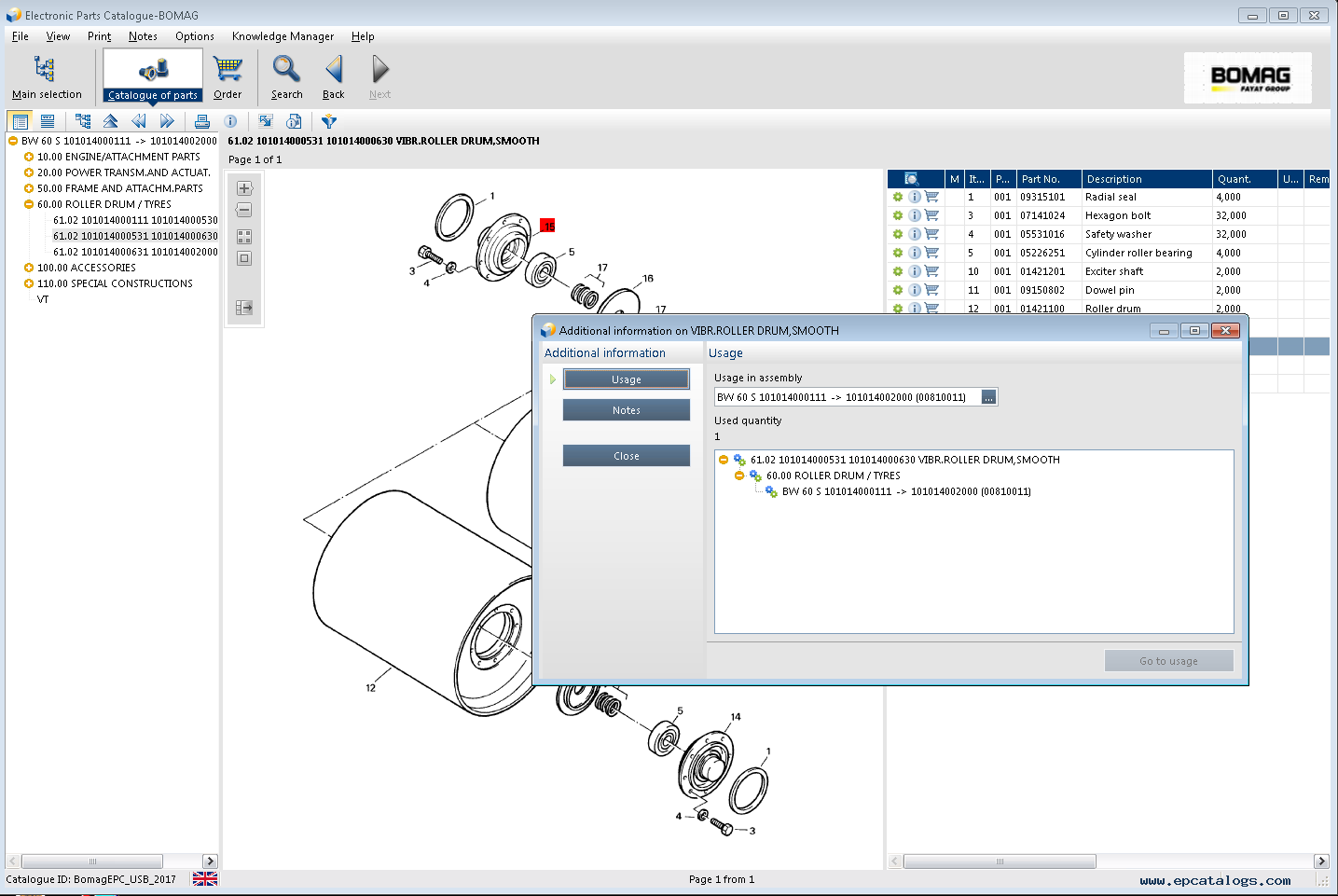Click the Close button in dialog
Screen dimensions: 1338x896
[x=627, y=456]
